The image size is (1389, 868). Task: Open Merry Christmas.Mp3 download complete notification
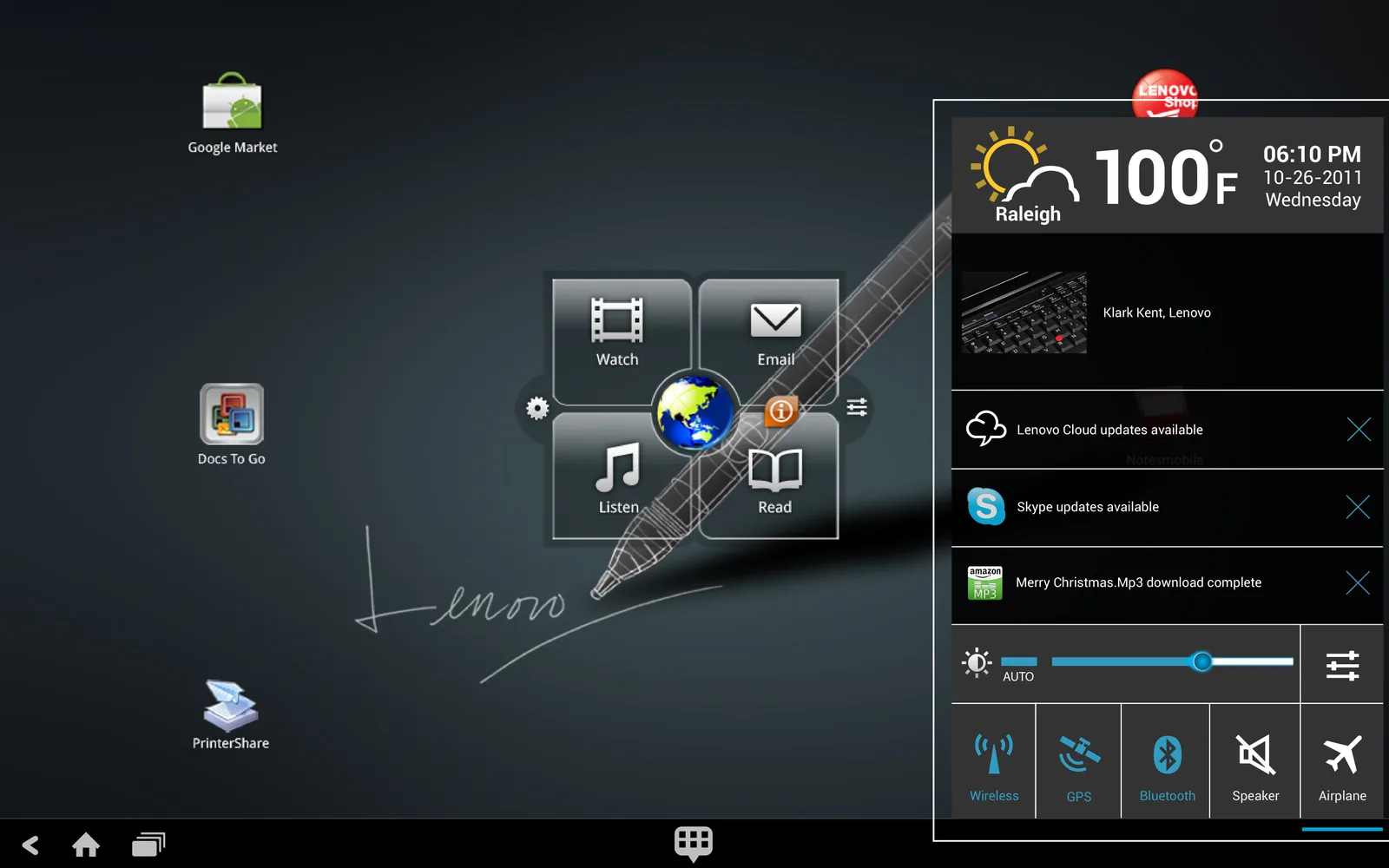1167,583
